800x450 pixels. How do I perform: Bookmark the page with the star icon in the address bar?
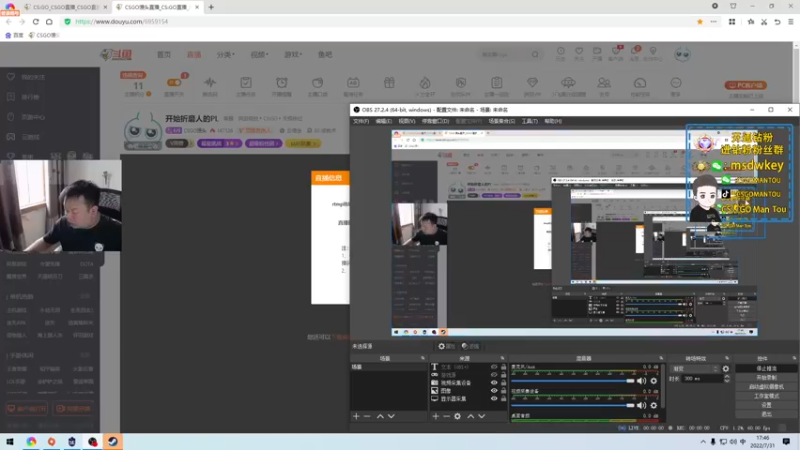click(700, 21)
